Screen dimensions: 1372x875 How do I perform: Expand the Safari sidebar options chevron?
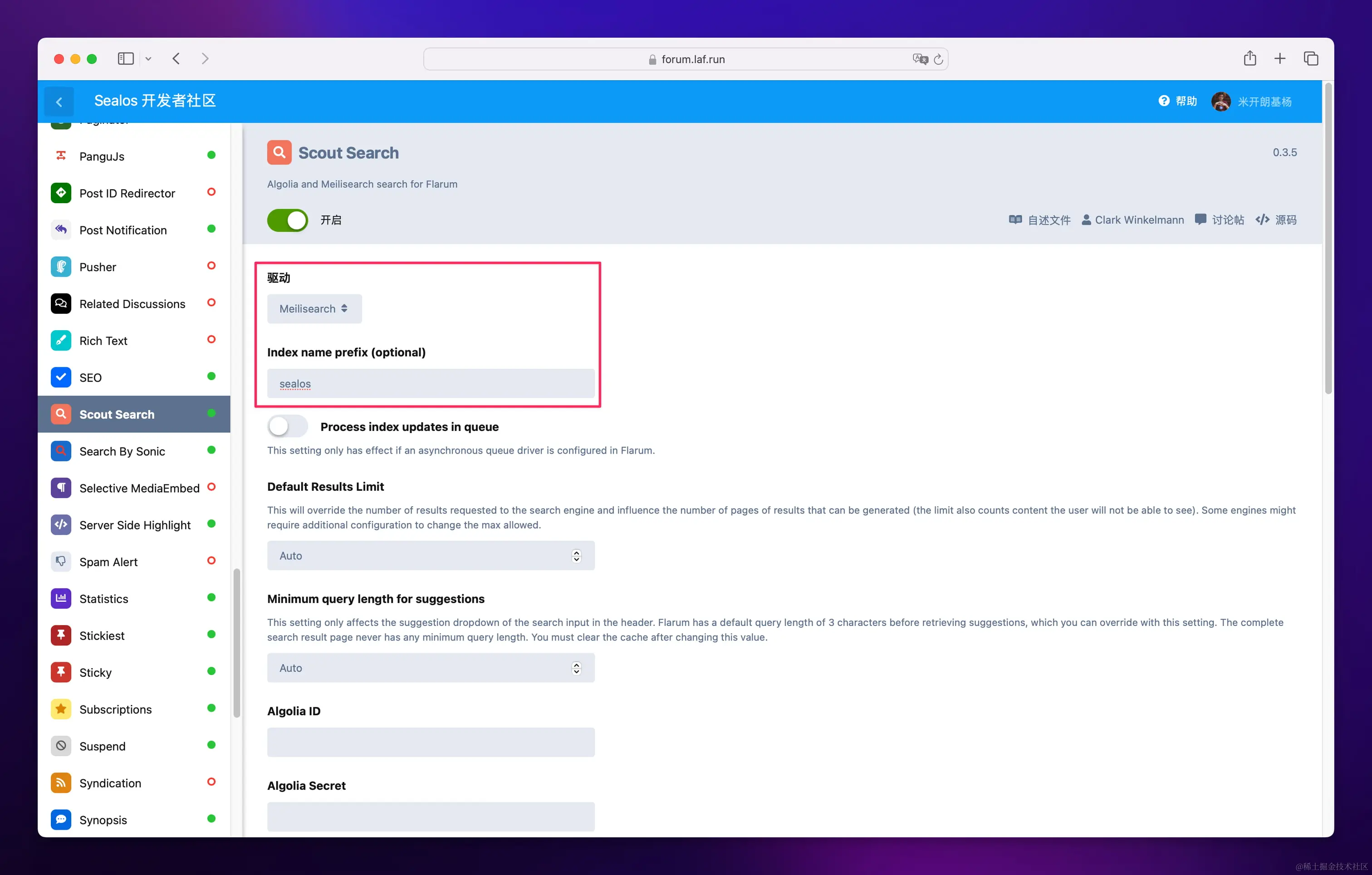(x=148, y=59)
